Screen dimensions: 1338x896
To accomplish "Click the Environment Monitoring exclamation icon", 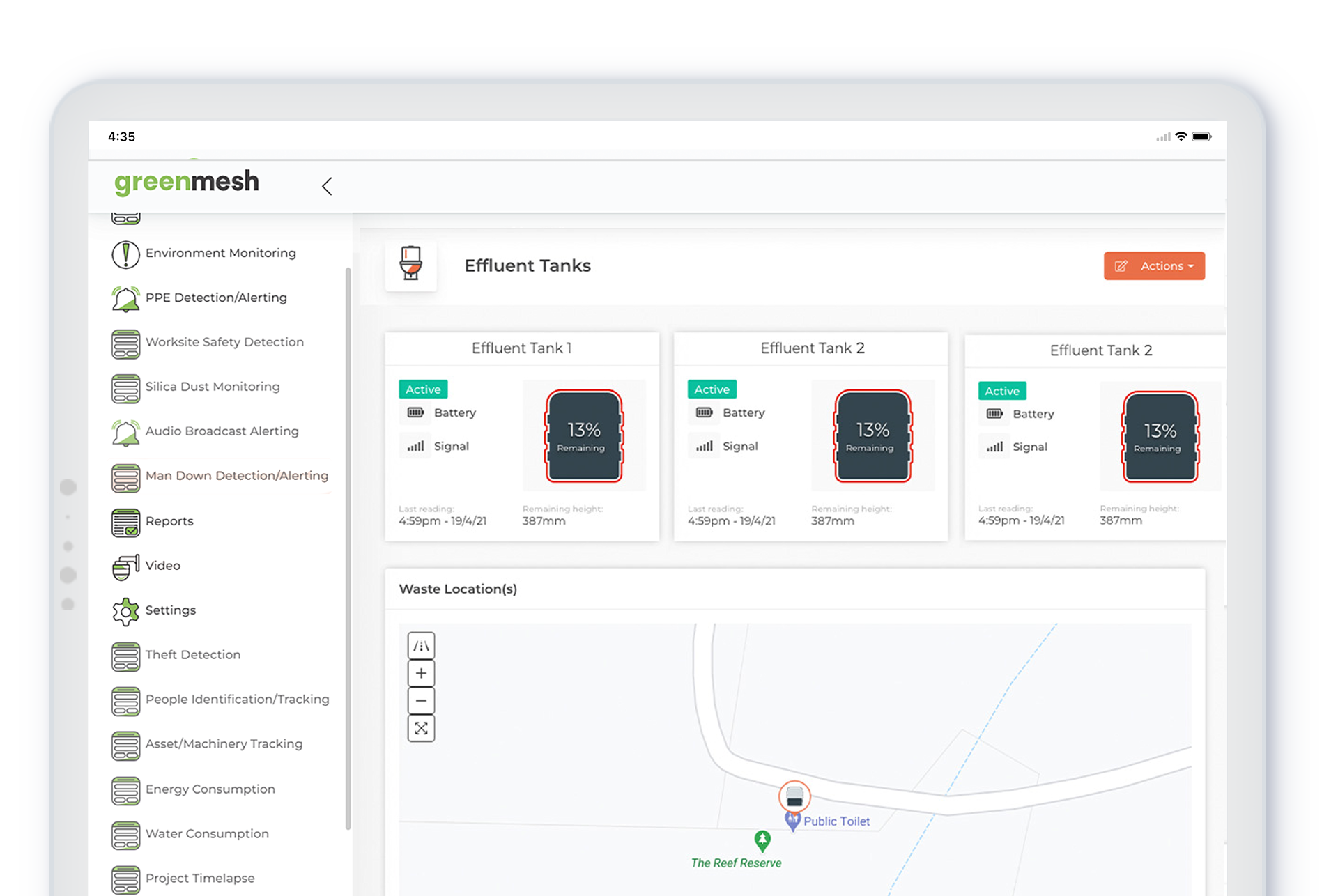I will click(125, 254).
